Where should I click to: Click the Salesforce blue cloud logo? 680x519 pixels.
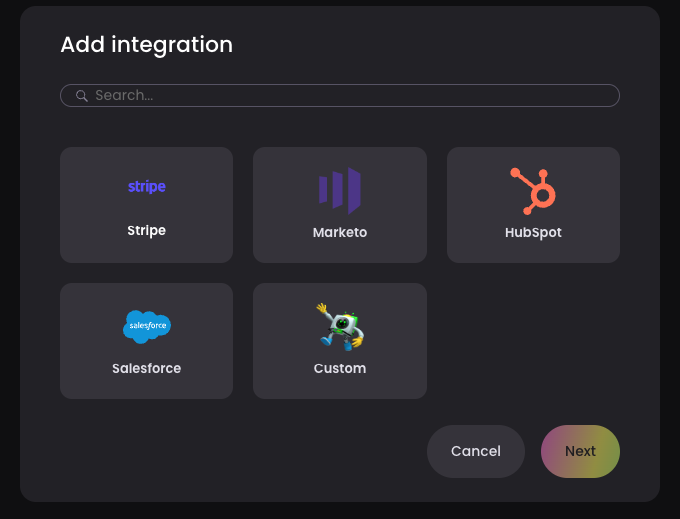coord(147,326)
